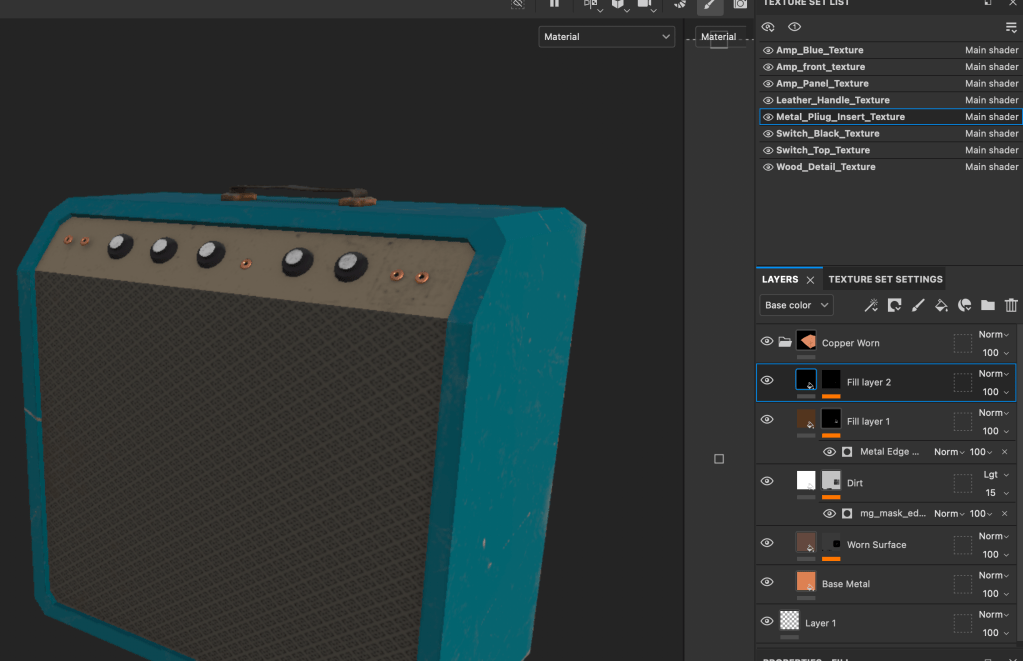The height and width of the screenshot is (661, 1023).
Task: Click the Add effect magic wand icon
Action: coord(871,305)
